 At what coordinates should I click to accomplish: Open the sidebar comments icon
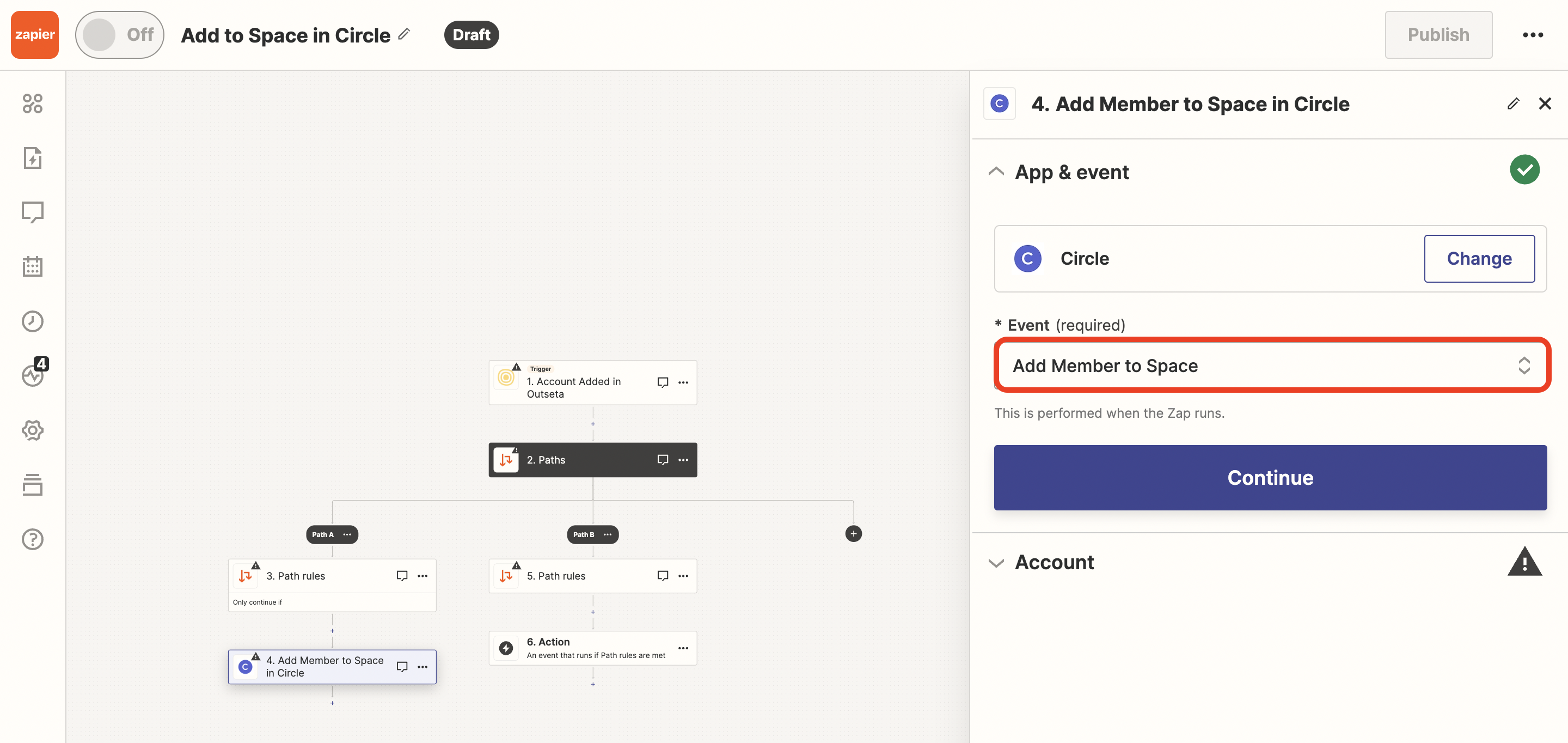(x=32, y=212)
